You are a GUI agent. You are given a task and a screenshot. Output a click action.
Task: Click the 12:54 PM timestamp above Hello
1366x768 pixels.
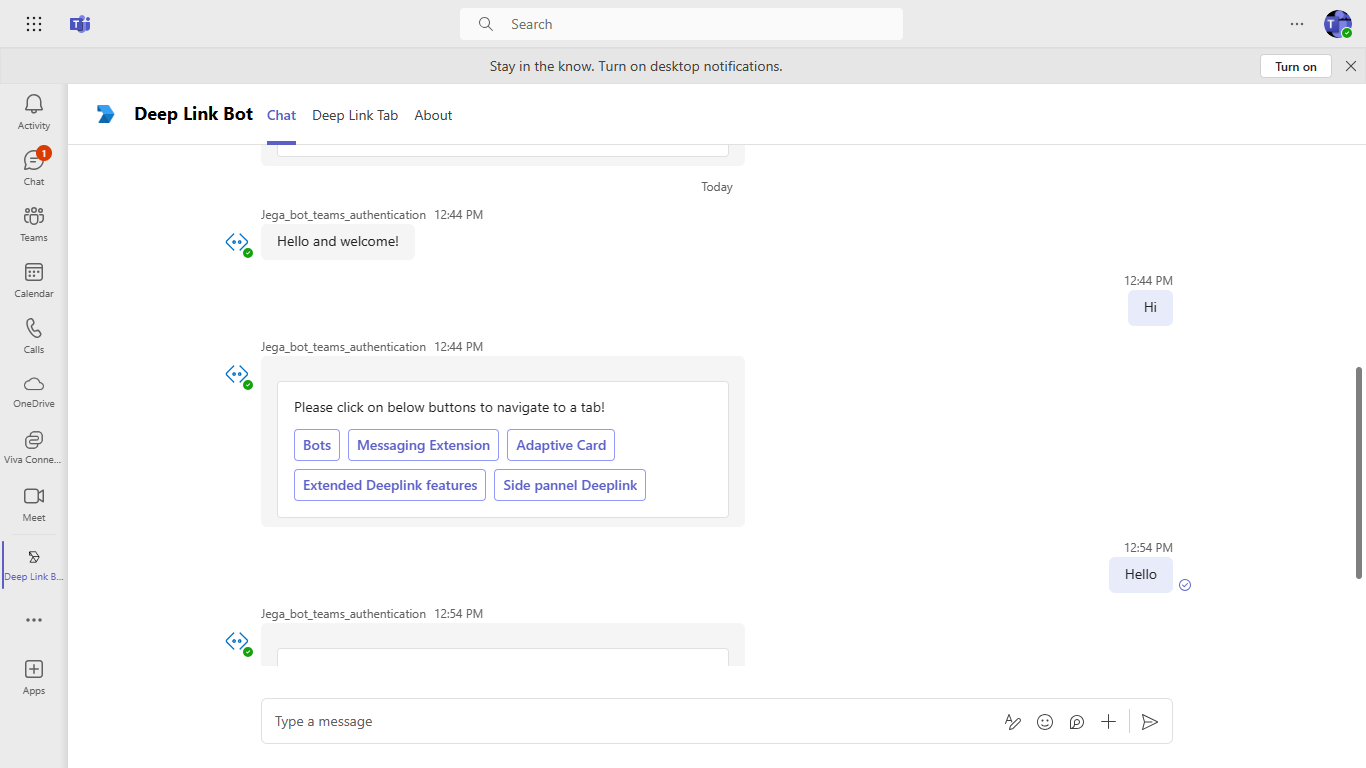coord(1148,548)
